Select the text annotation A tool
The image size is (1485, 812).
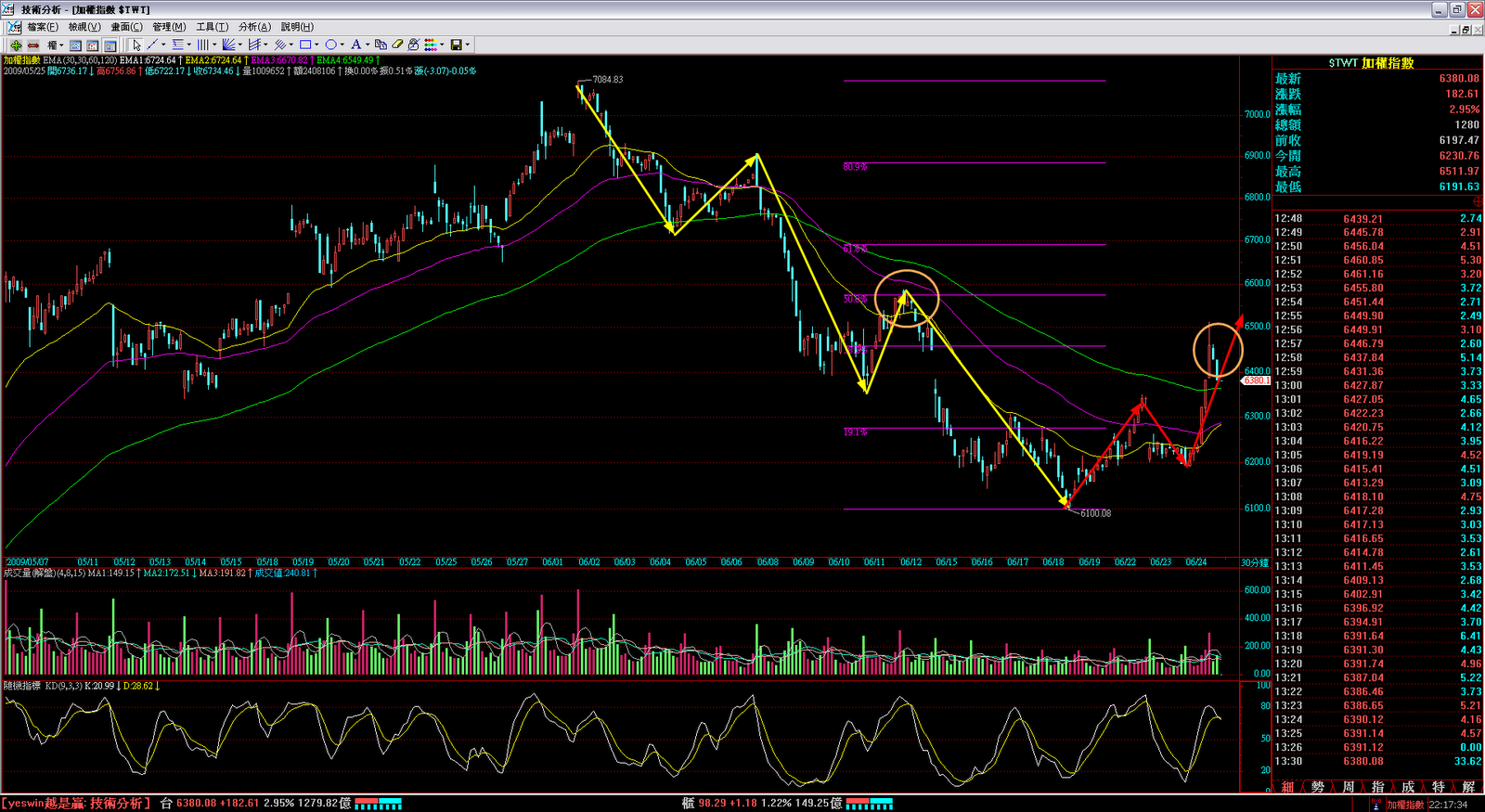point(355,45)
